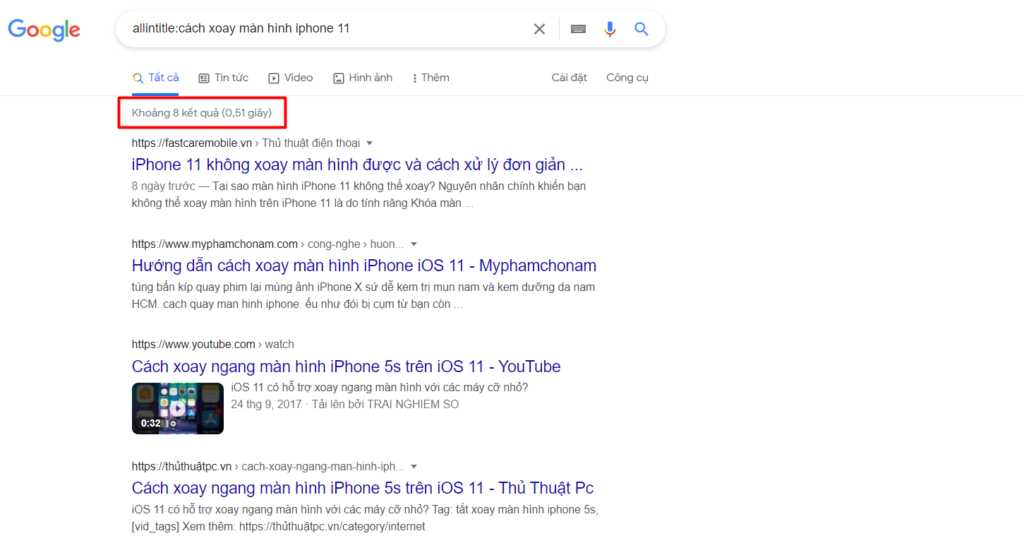Open the on-screen keyboard icon
This screenshot has width=1024, height=548.
pyautogui.click(x=578, y=29)
